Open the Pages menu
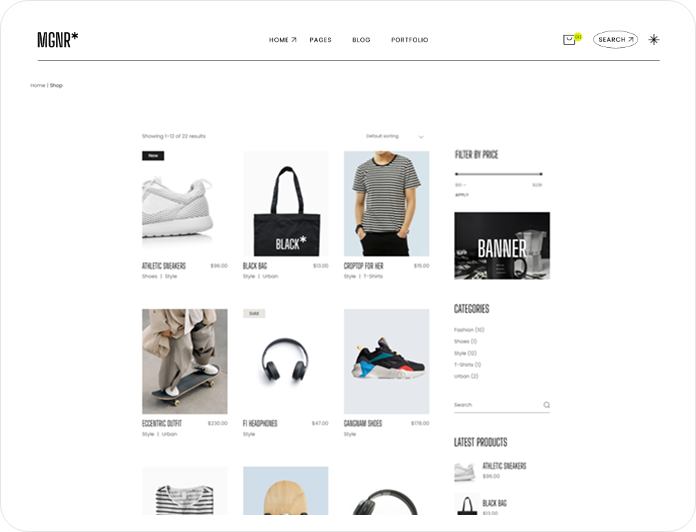 pos(320,40)
